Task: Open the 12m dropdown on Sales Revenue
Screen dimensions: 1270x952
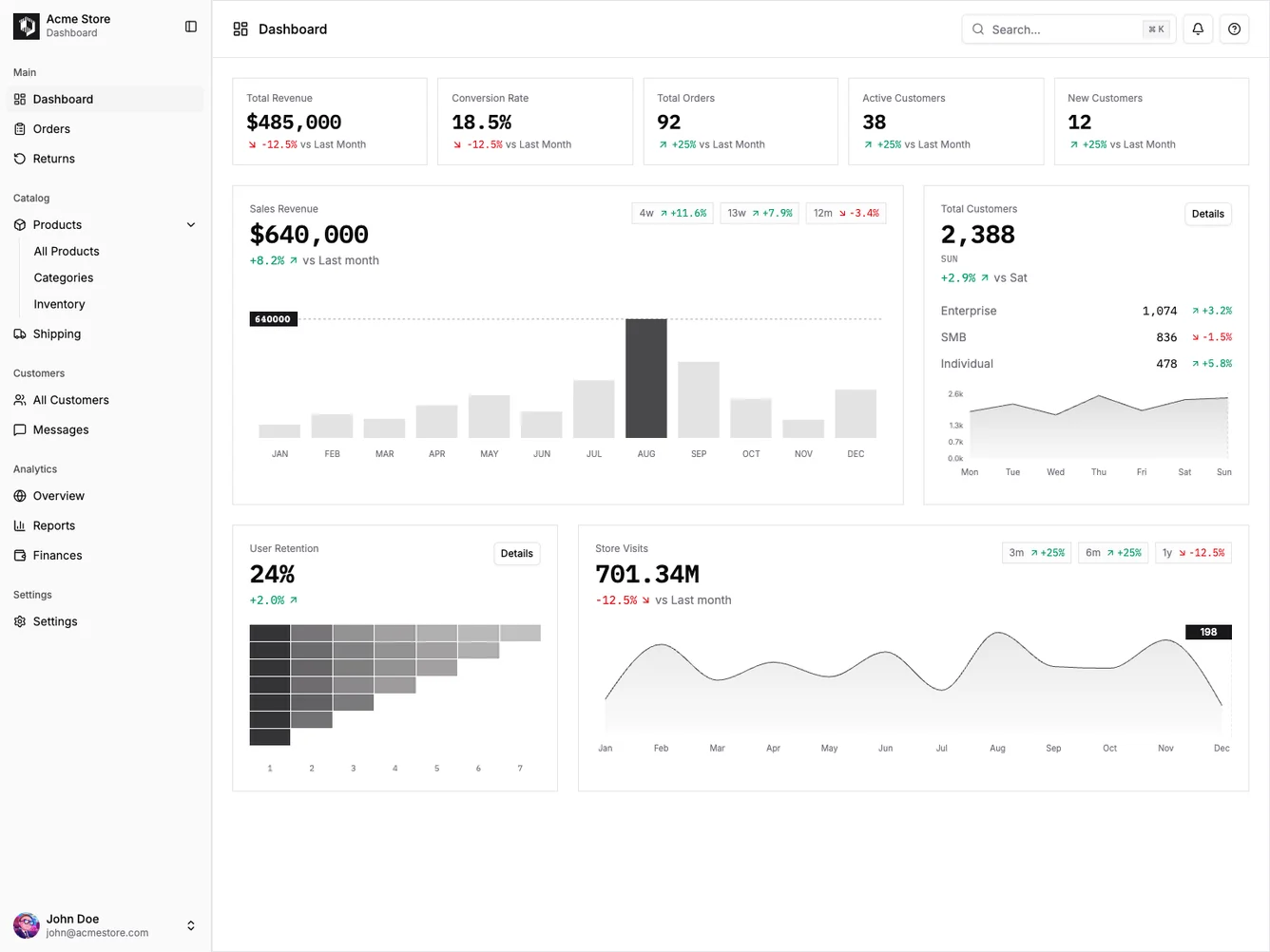Action: [x=845, y=213]
